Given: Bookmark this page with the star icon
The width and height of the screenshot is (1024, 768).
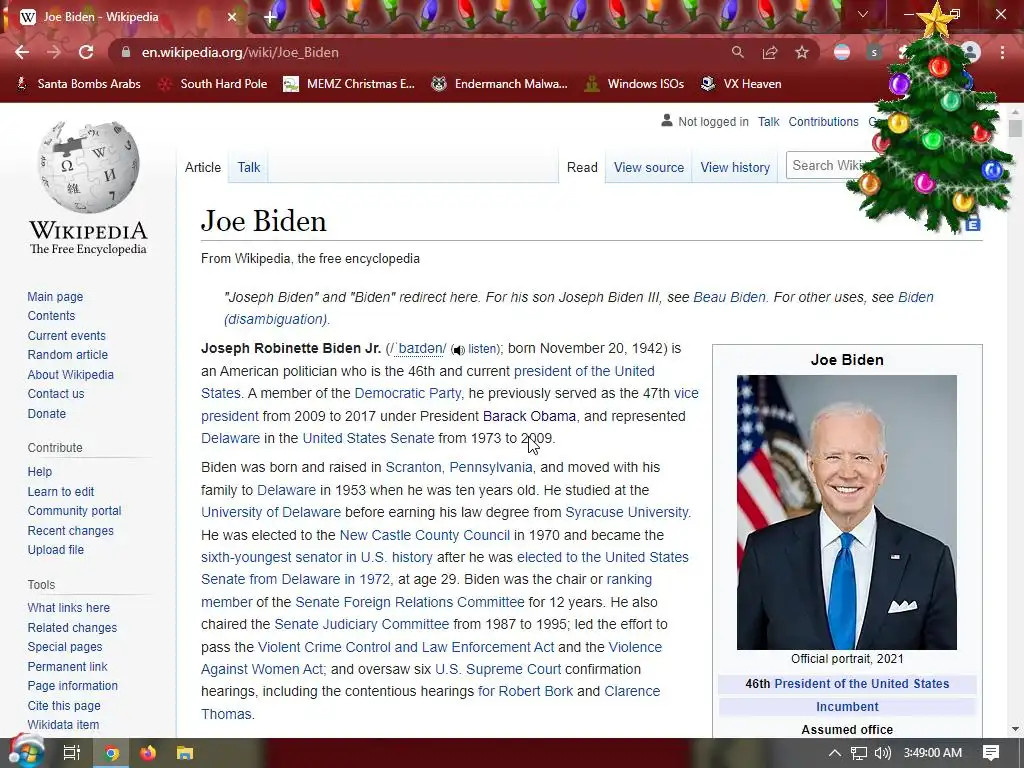Looking at the screenshot, I should (x=802, y=52).
